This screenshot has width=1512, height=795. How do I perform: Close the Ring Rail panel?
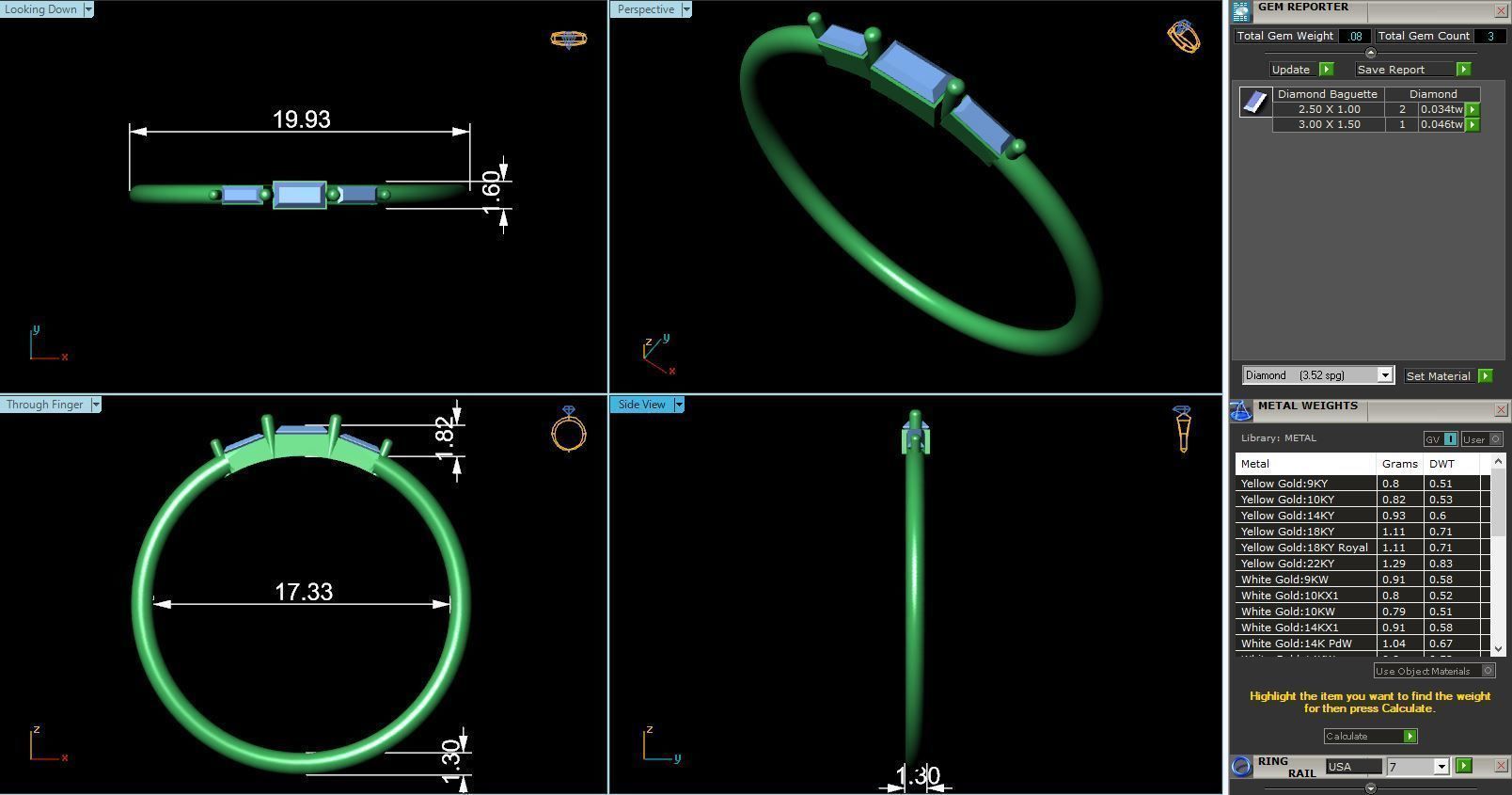(x=1501, y=766)
